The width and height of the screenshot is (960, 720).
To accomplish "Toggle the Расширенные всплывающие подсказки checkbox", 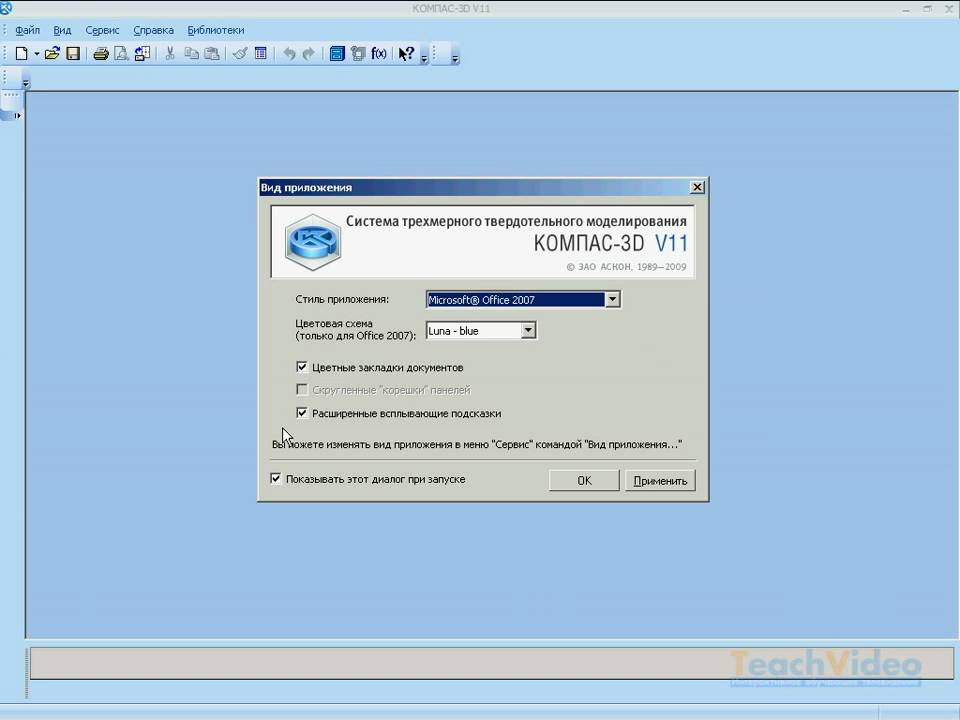I will [302, 413].
